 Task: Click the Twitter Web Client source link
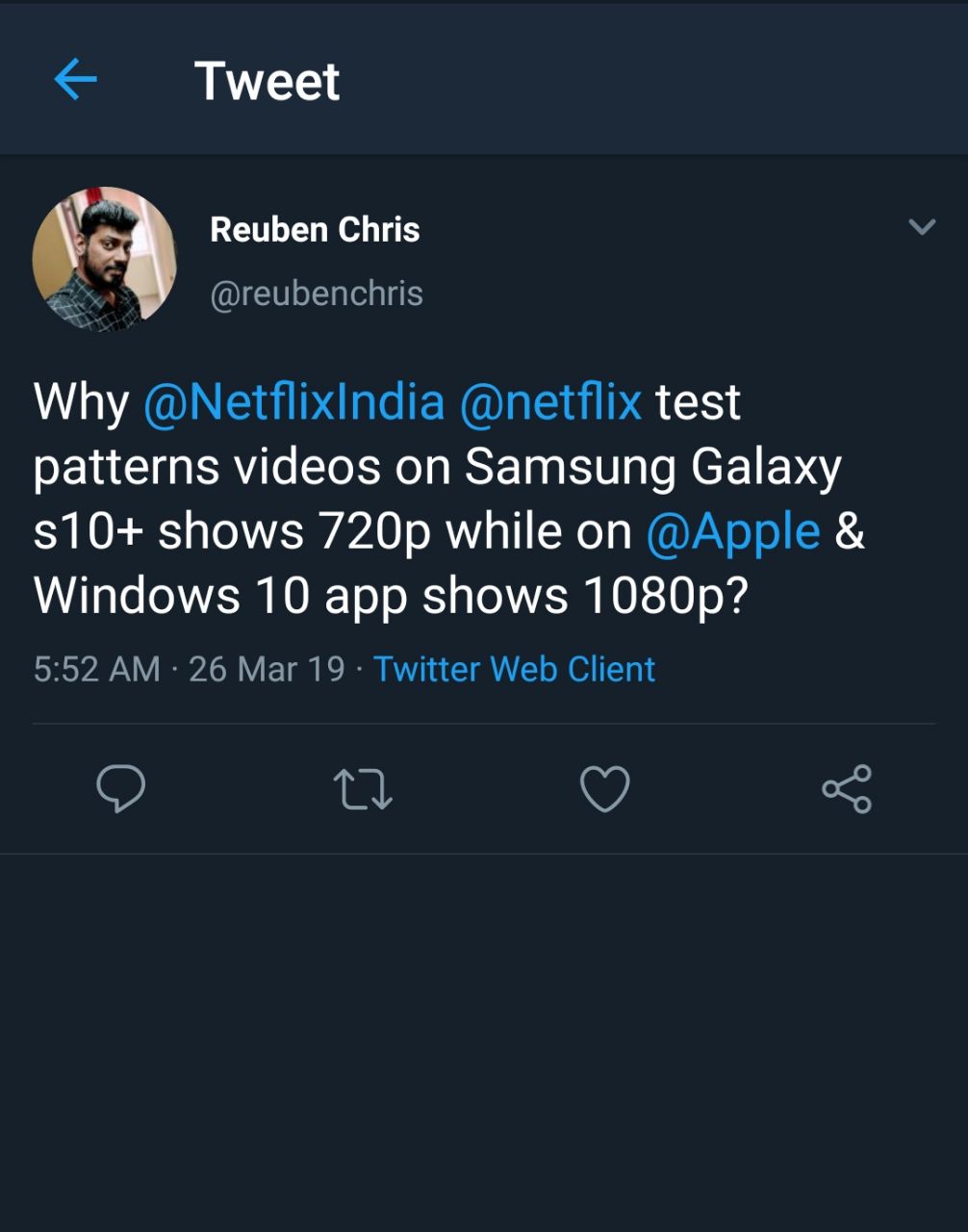[514, 669]
